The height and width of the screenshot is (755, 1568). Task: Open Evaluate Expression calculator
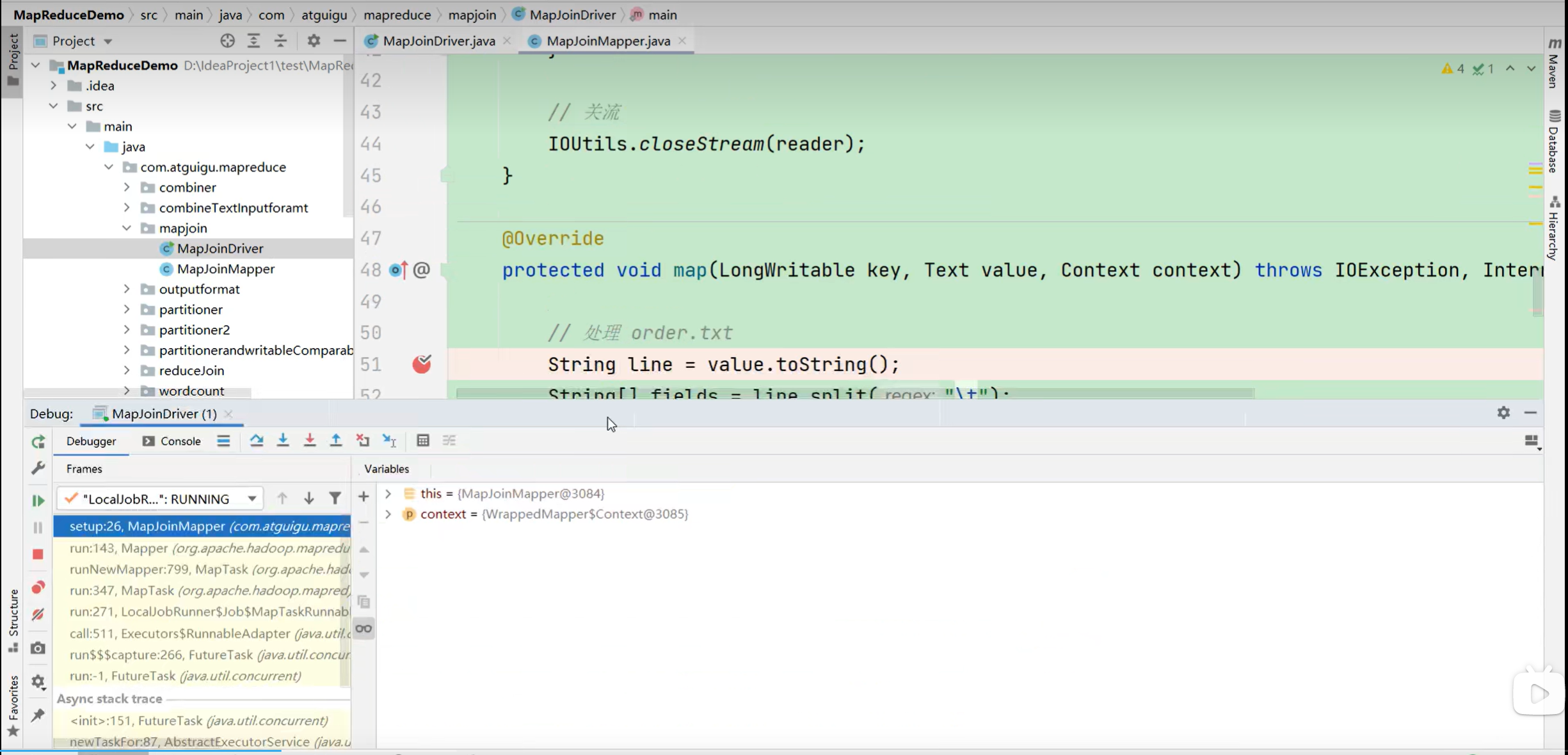[423, 440]
